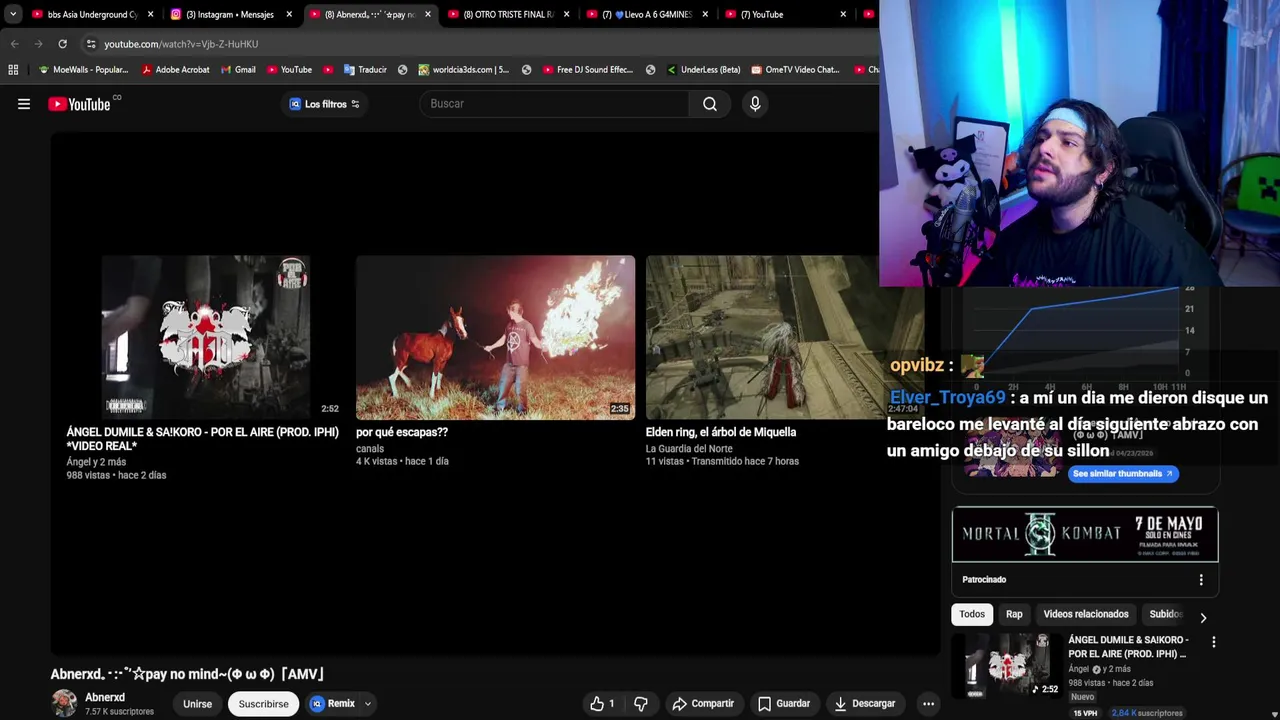Click the Descargar button
Screen dimensions: 1280x720
[865, 704]
